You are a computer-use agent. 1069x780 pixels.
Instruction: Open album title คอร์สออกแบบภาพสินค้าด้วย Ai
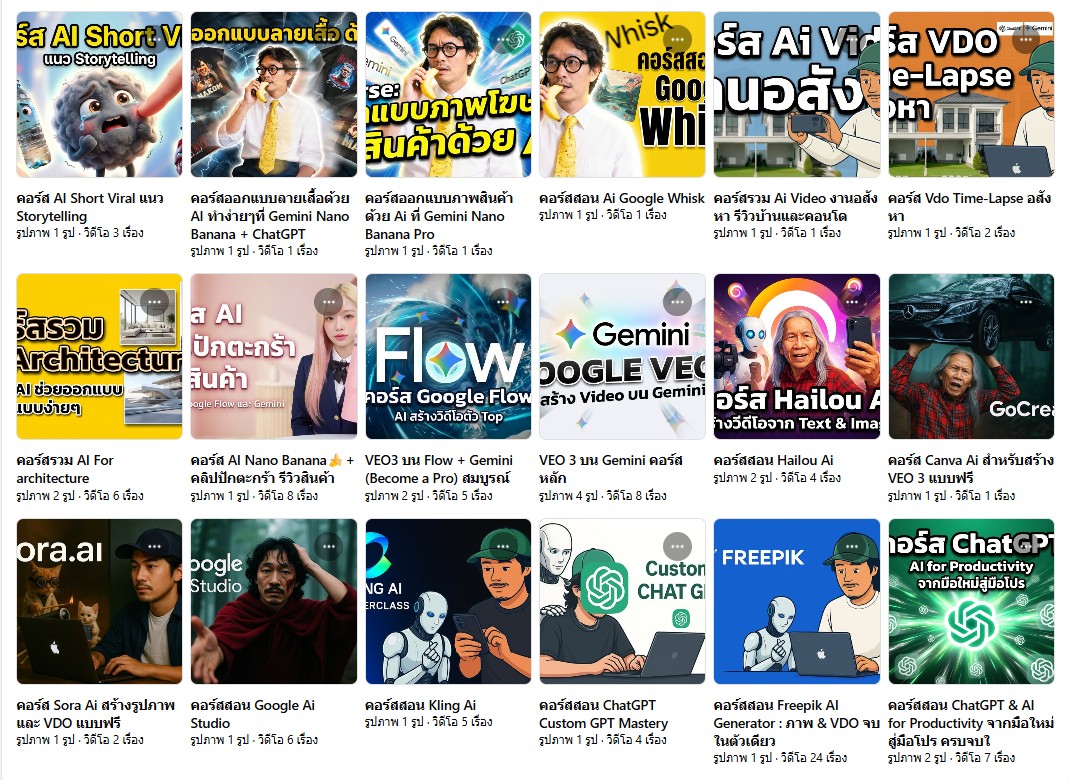click(x=439, y=216)
